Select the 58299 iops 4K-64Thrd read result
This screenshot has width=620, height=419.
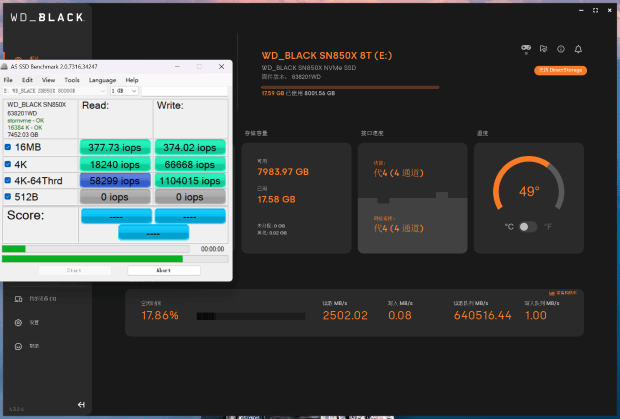point(115,181)
